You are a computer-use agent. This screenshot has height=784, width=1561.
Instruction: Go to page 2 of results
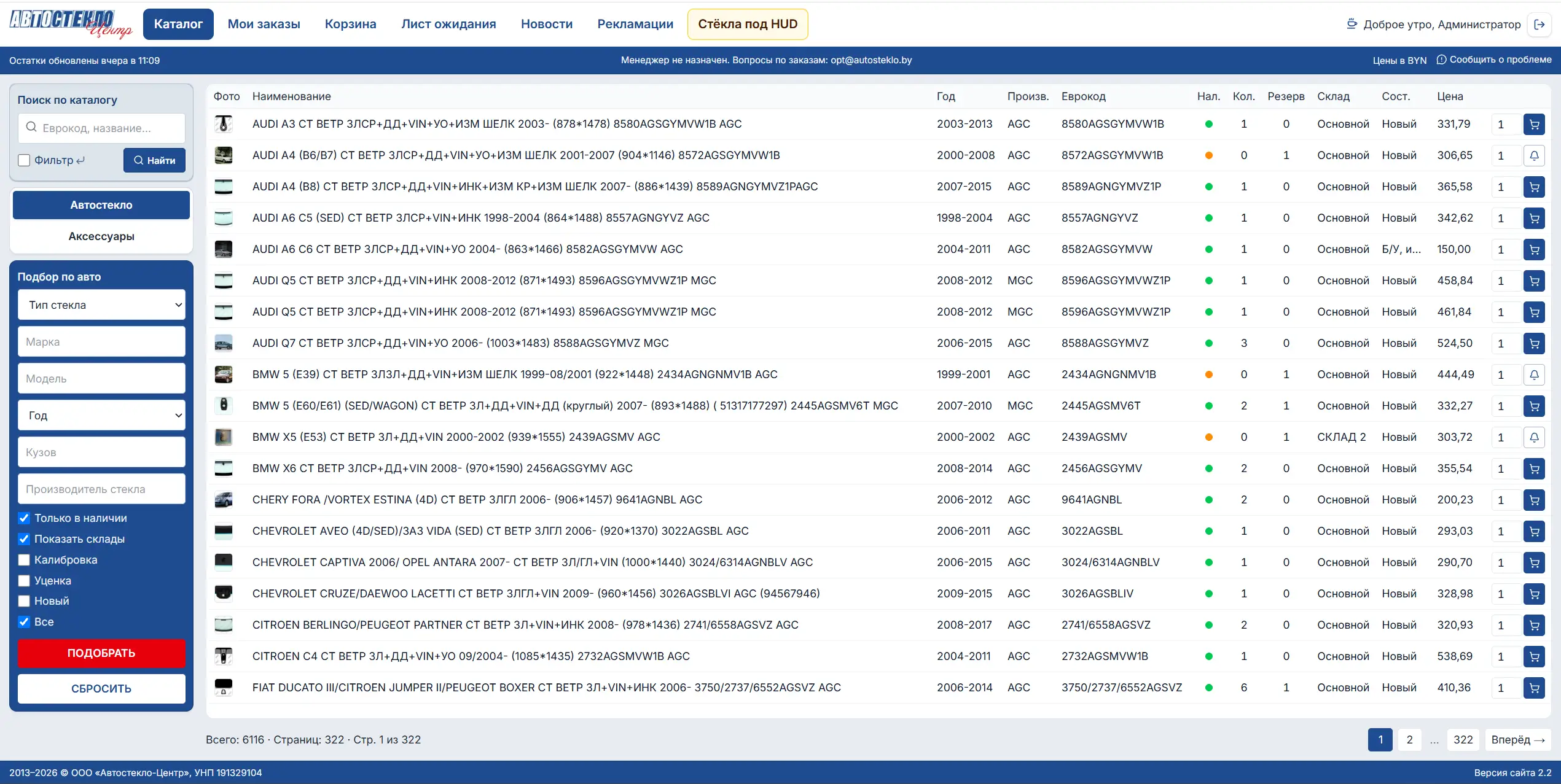(1410, 740)
